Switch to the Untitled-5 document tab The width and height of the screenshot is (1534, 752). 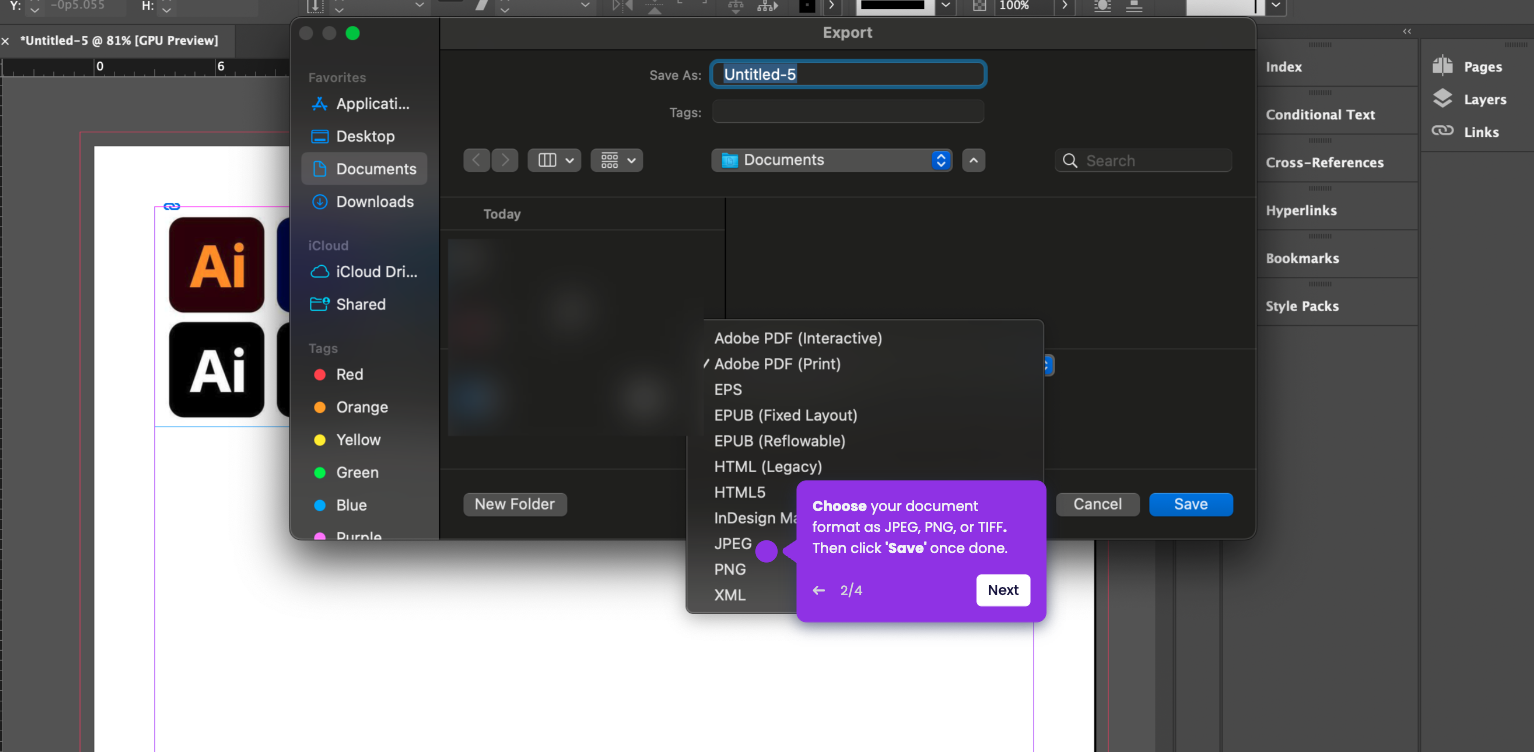tap(118, 41)
